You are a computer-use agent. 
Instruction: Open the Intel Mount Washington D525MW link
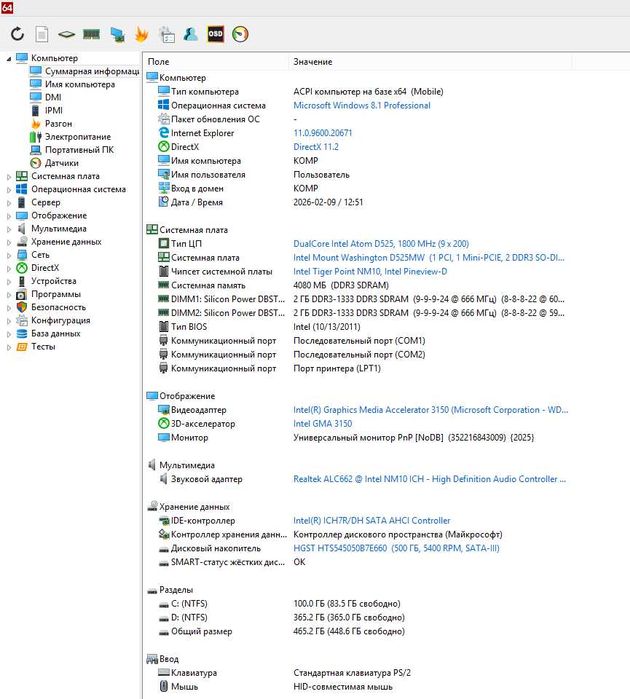point(428,258)
